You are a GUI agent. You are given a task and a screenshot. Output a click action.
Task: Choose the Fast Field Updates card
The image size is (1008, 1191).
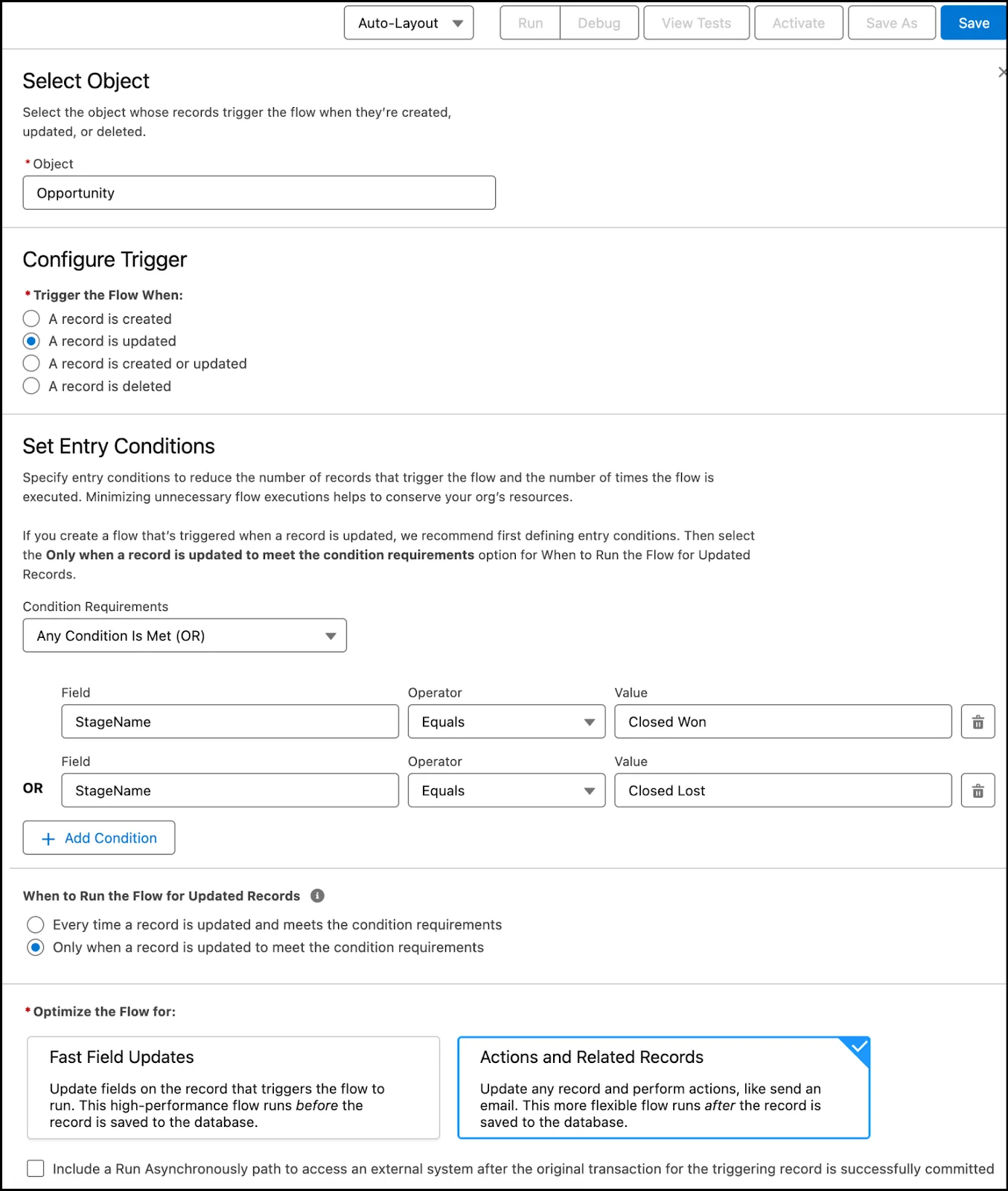pos(233,1088)
